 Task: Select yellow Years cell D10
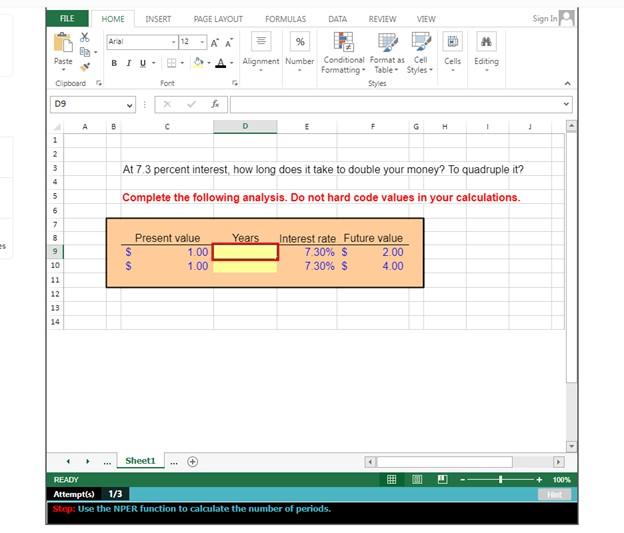(245, 266)
